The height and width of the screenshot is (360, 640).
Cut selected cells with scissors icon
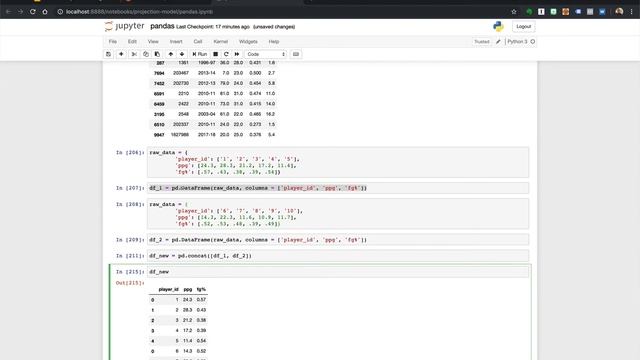point(134,54)
